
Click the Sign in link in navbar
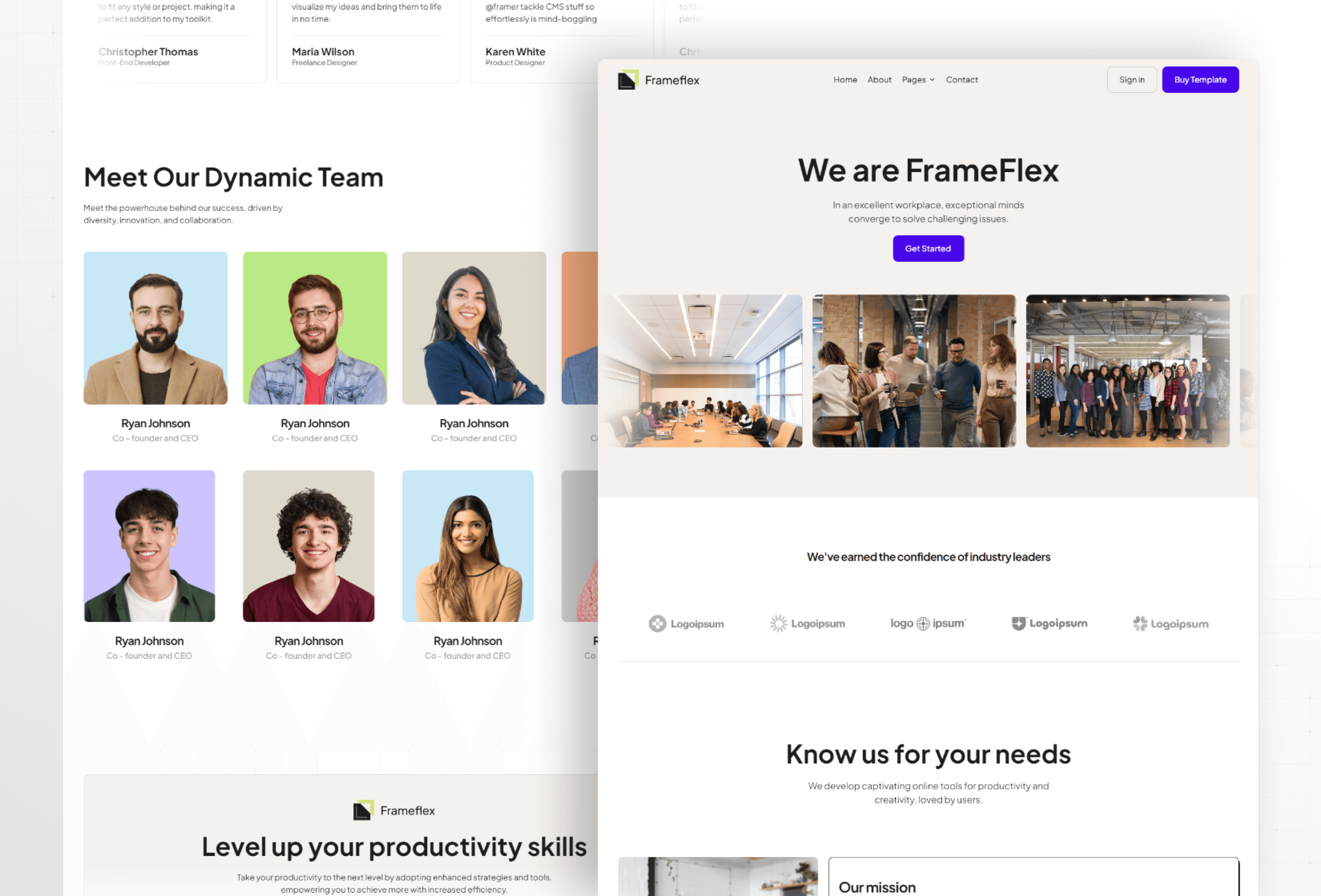1132,79
